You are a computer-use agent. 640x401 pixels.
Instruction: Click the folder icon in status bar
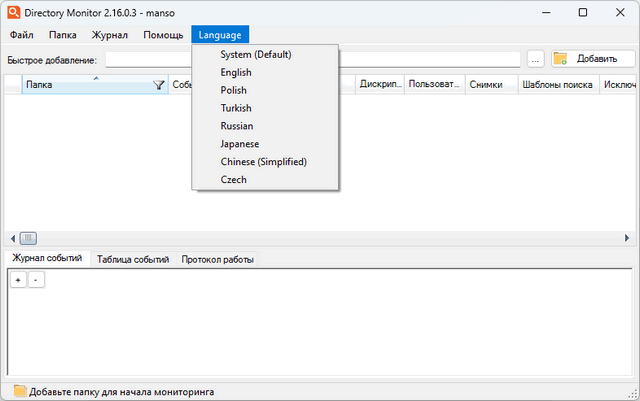click(x=19, y=391)
